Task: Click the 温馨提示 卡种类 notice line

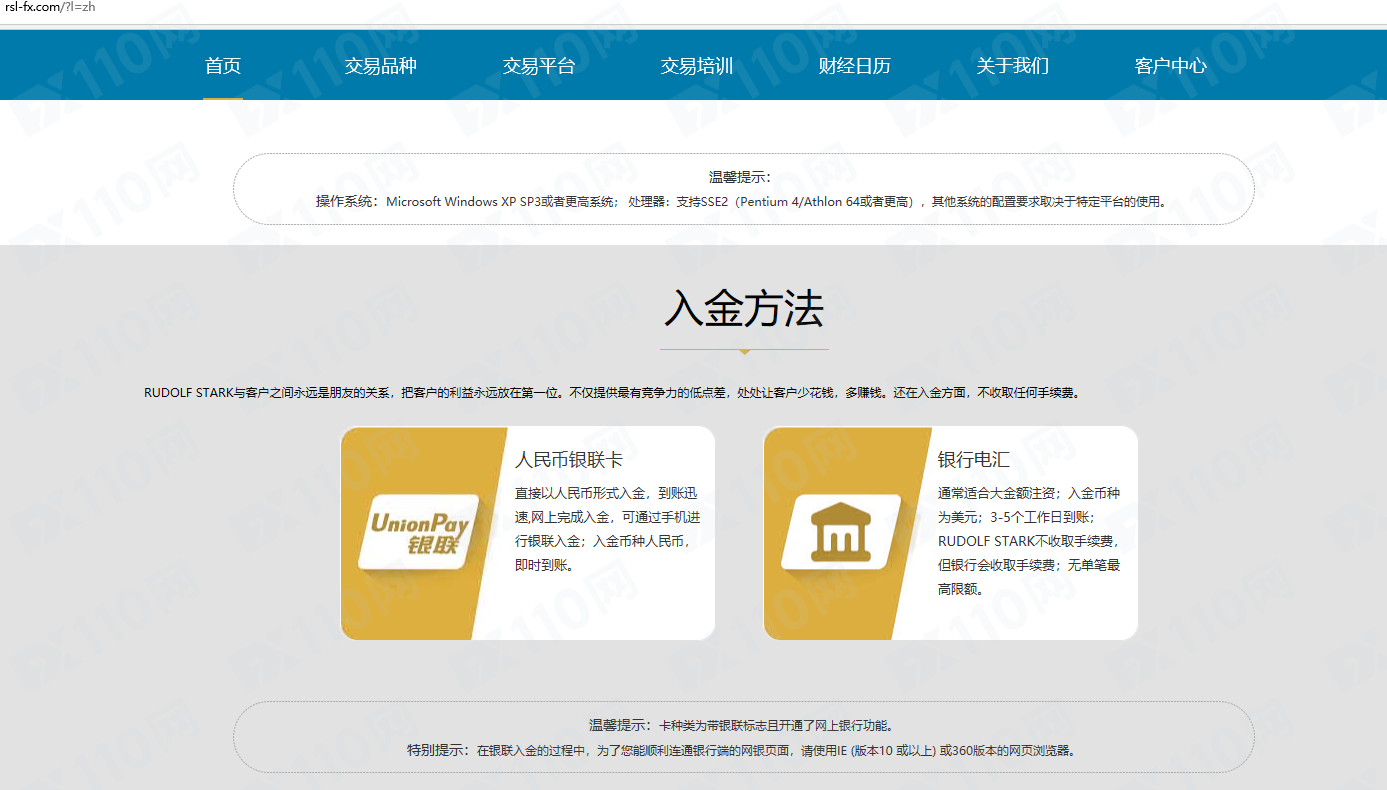Action: (741, 725)
